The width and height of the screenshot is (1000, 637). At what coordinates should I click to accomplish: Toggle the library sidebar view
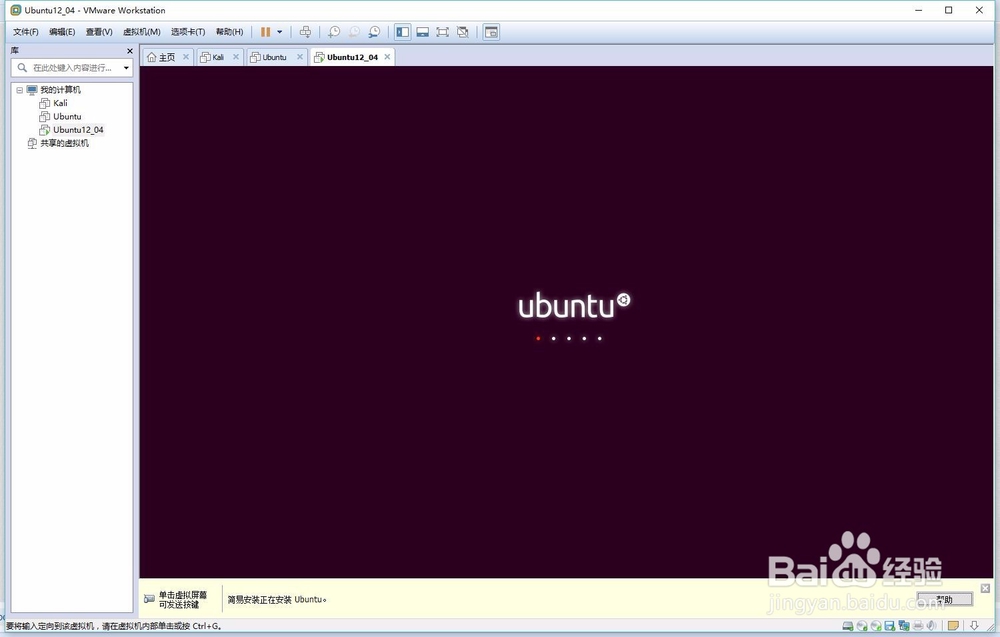click(402, 32)
